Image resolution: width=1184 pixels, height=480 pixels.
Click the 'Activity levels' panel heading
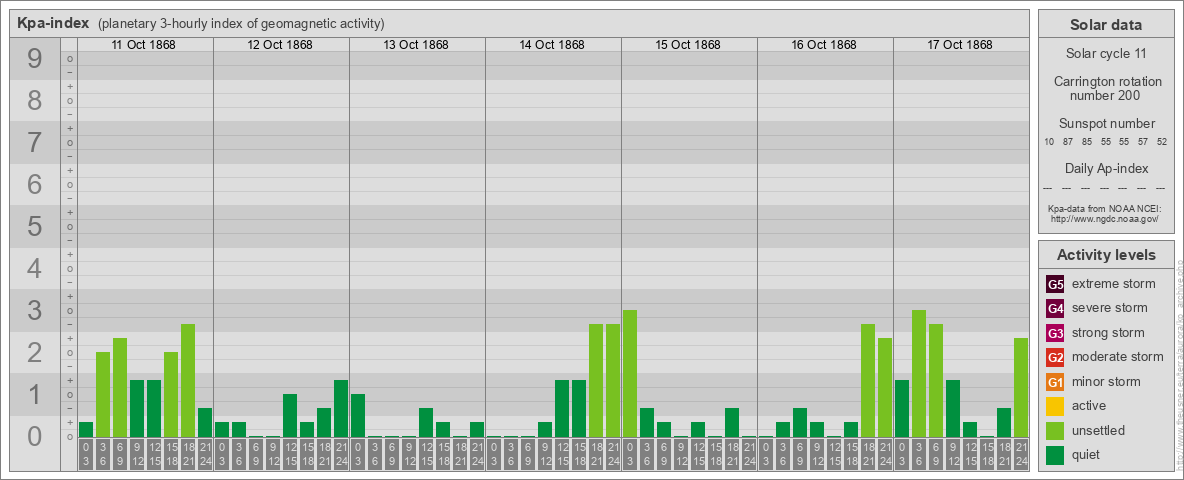1106,255
